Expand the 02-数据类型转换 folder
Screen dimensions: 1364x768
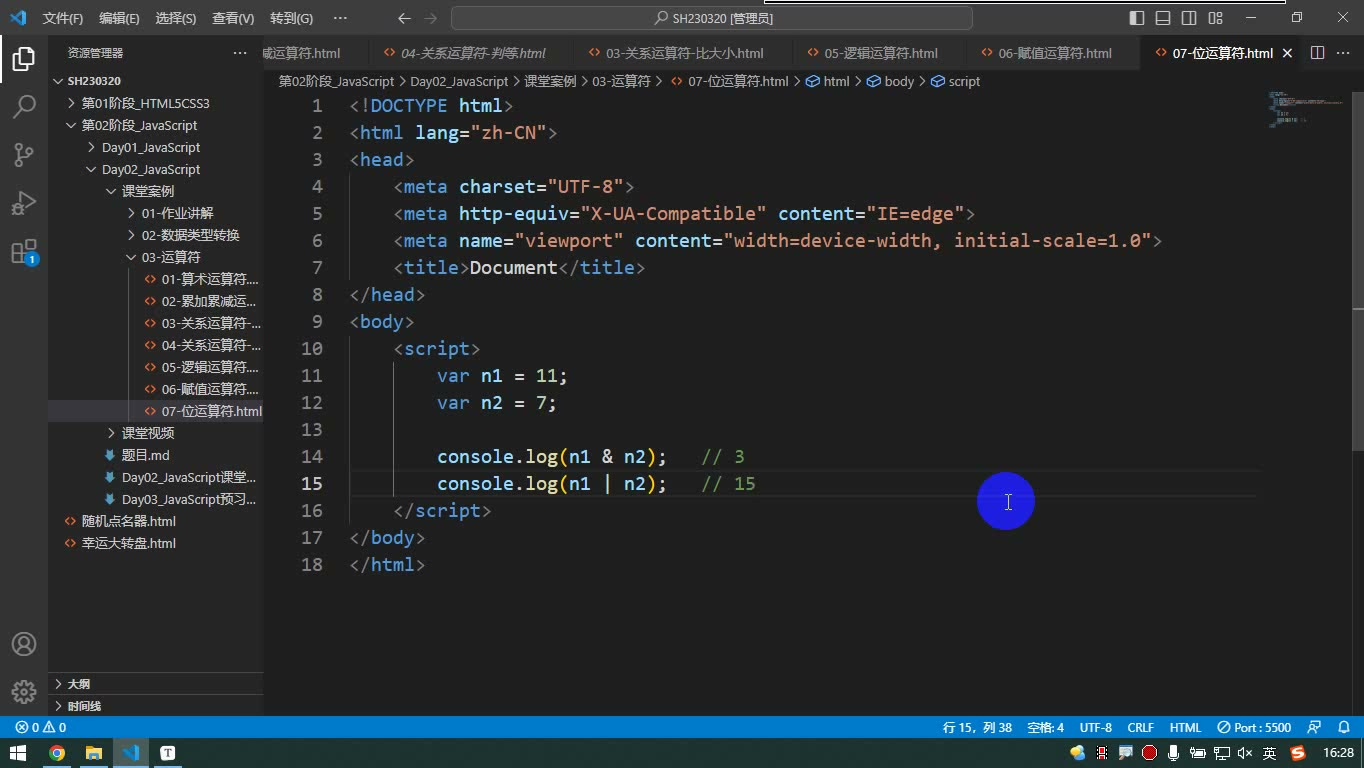[156, 235]
